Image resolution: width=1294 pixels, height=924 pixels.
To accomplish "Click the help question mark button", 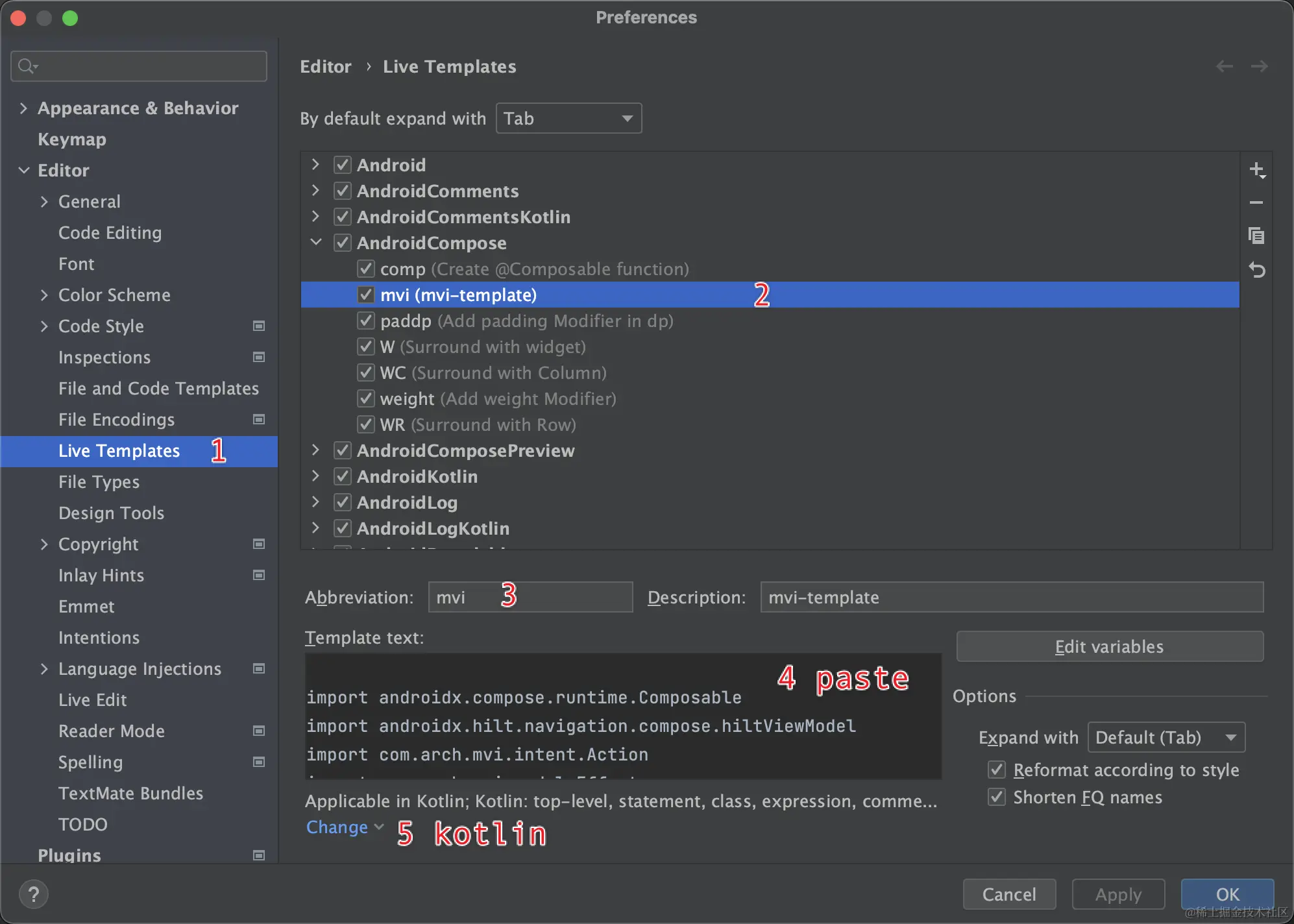I will click(x=34, y=894).
